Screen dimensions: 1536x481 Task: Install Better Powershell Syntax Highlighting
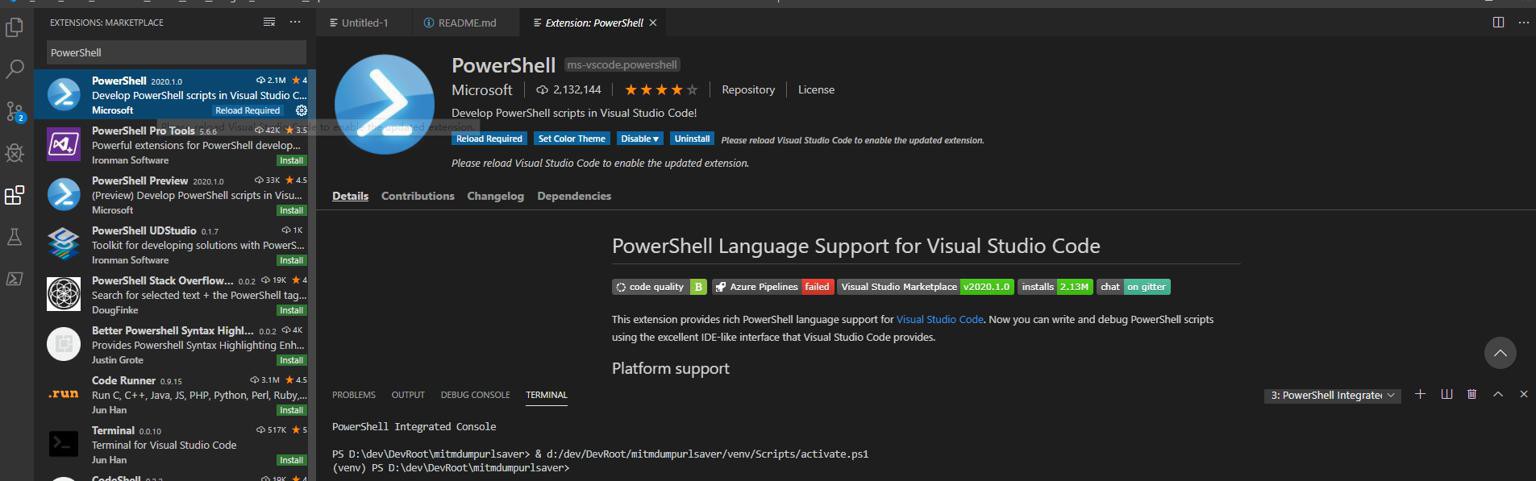291,360
